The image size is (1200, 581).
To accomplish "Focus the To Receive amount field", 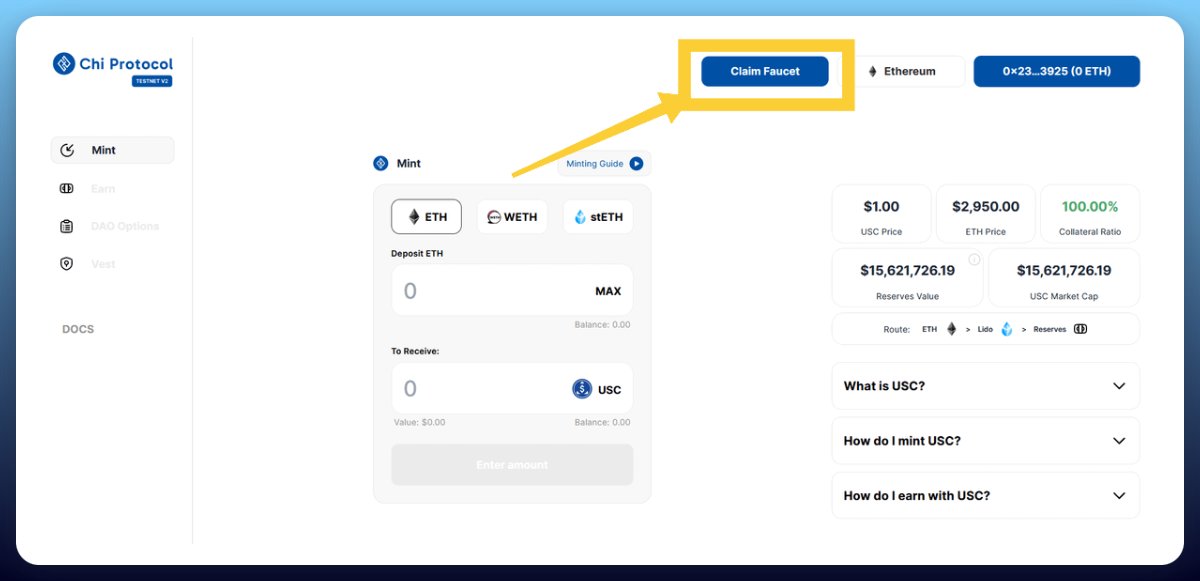I will click(512, 389).
